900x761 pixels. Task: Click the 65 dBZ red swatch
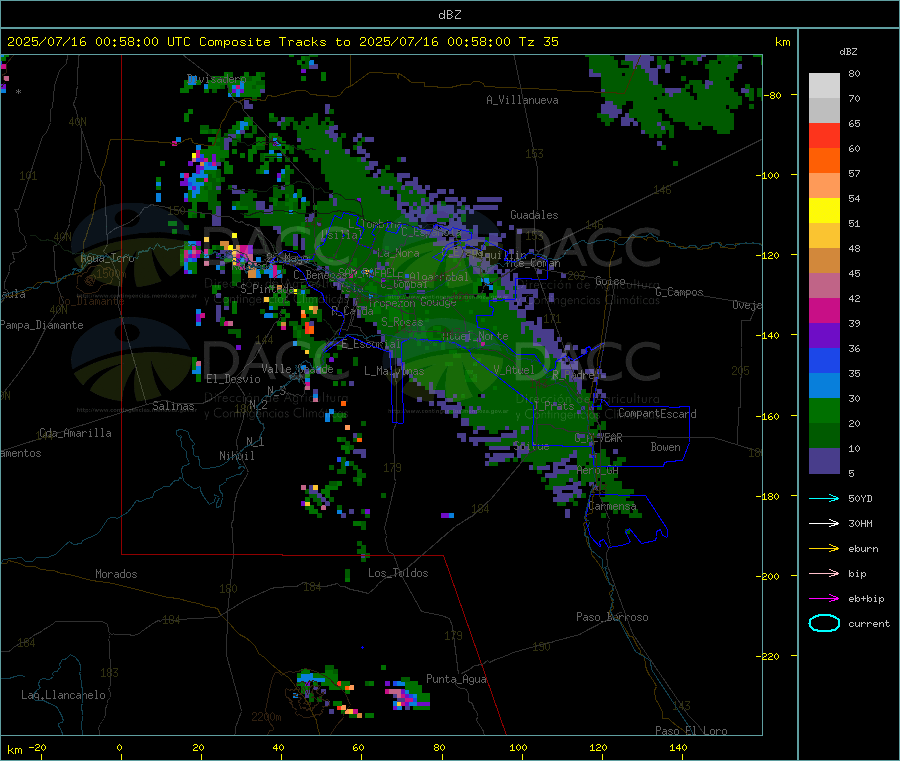click(824, 135)
